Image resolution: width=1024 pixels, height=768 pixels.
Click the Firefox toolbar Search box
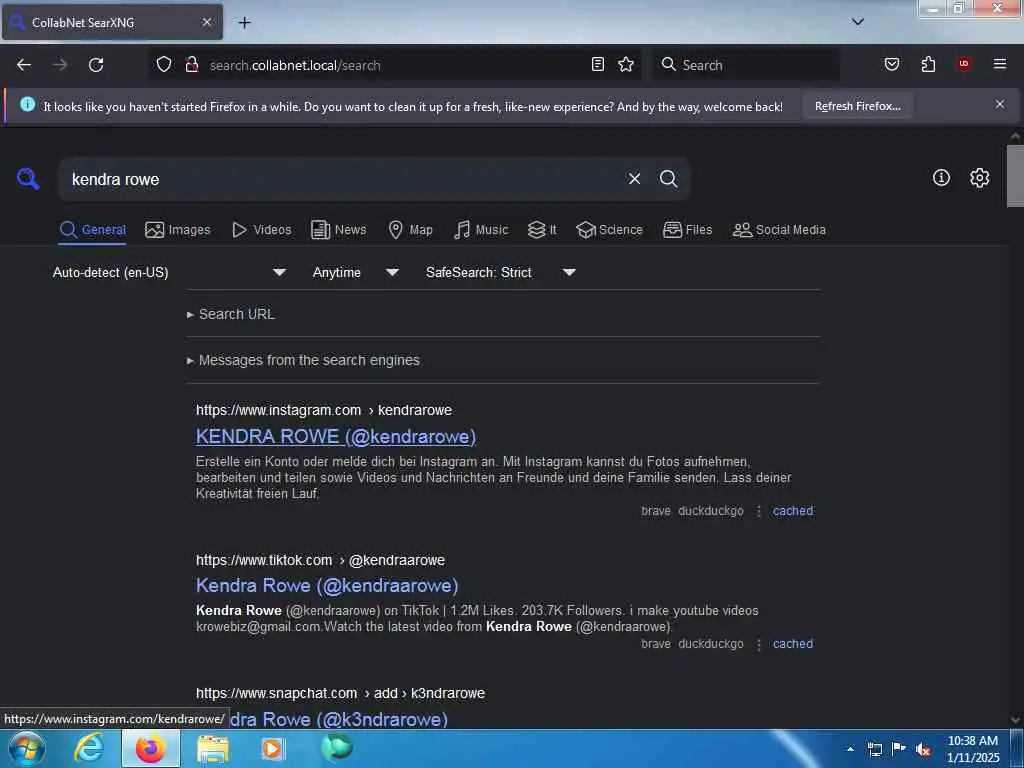(x=746, y=65)
